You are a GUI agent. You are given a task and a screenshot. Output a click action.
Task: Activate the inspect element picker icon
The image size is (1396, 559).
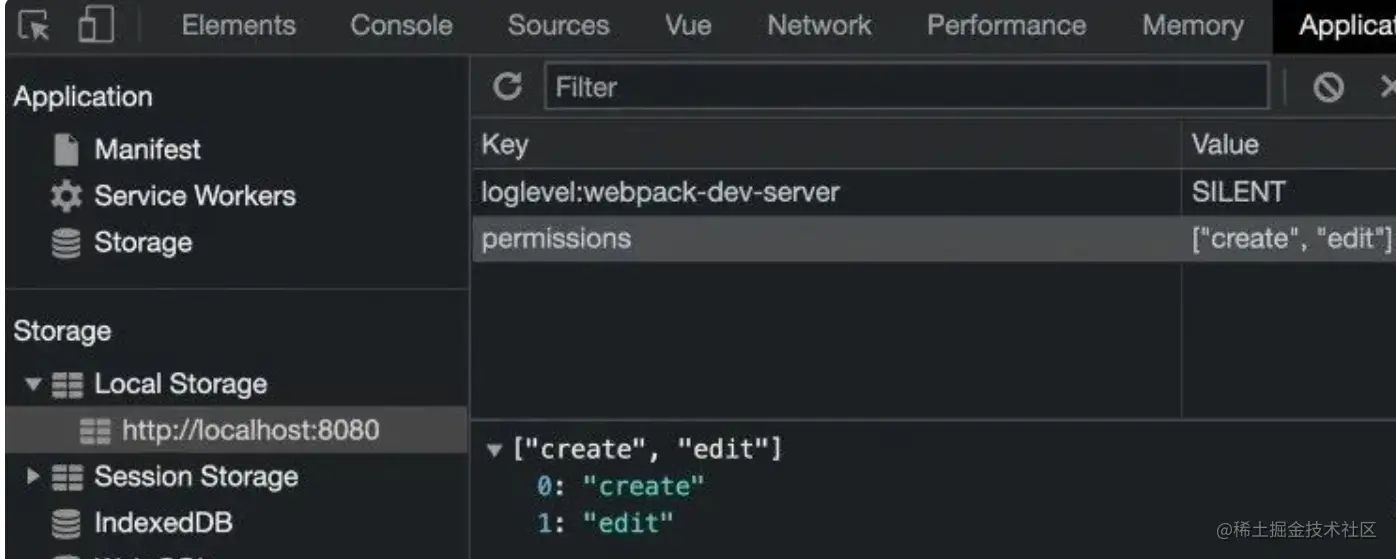pos(35,25)
